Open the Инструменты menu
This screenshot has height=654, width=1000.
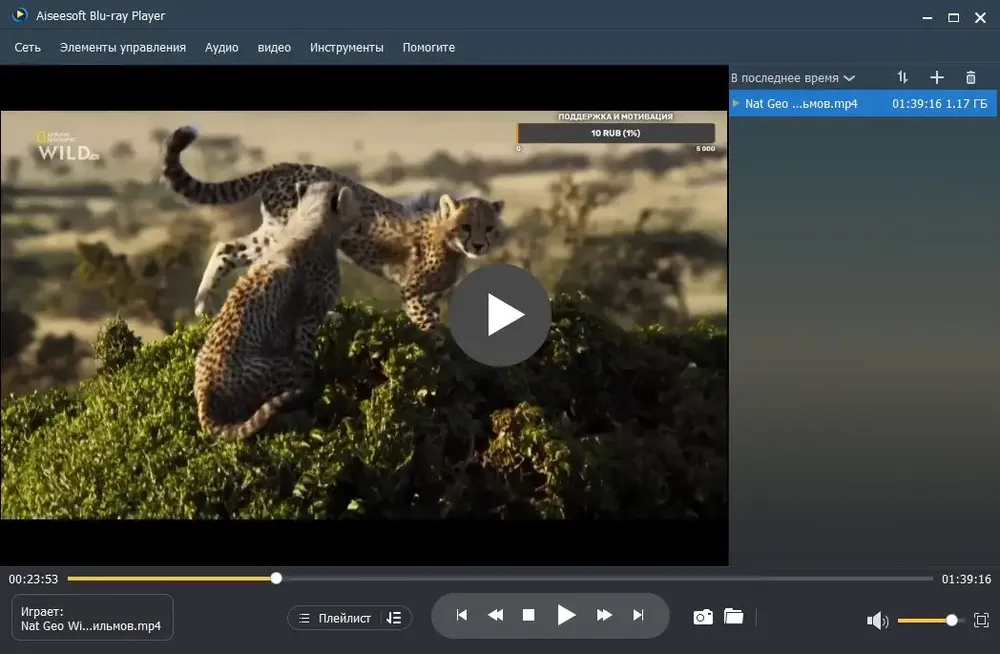[346, 47]
